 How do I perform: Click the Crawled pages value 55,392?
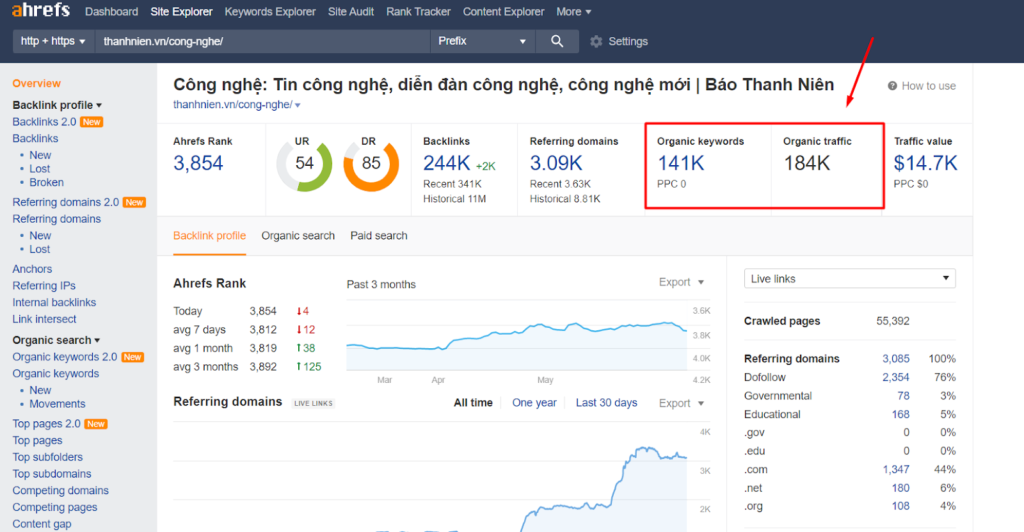(893, 321)
